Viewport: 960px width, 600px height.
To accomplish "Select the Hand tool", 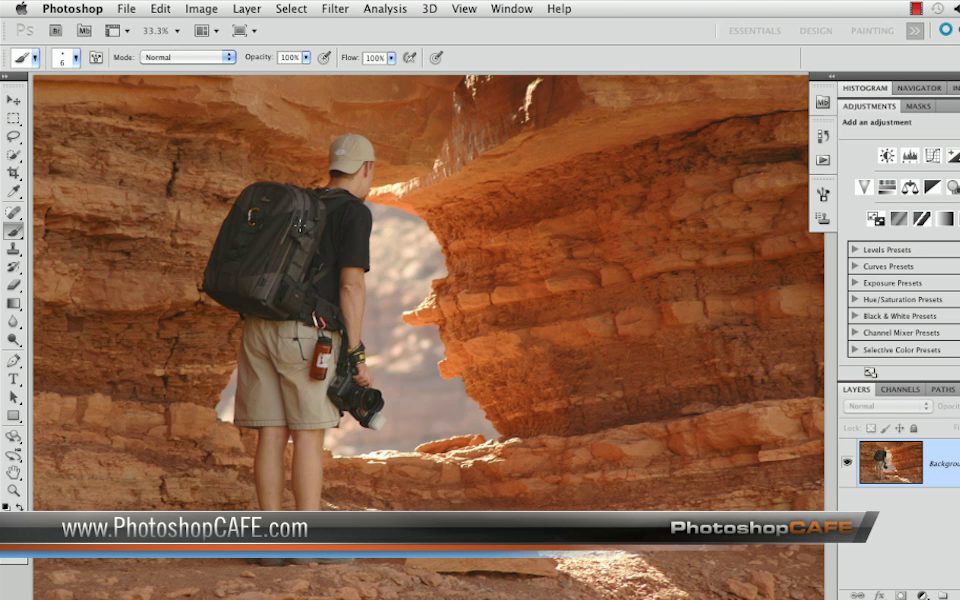I will [13, 473].
